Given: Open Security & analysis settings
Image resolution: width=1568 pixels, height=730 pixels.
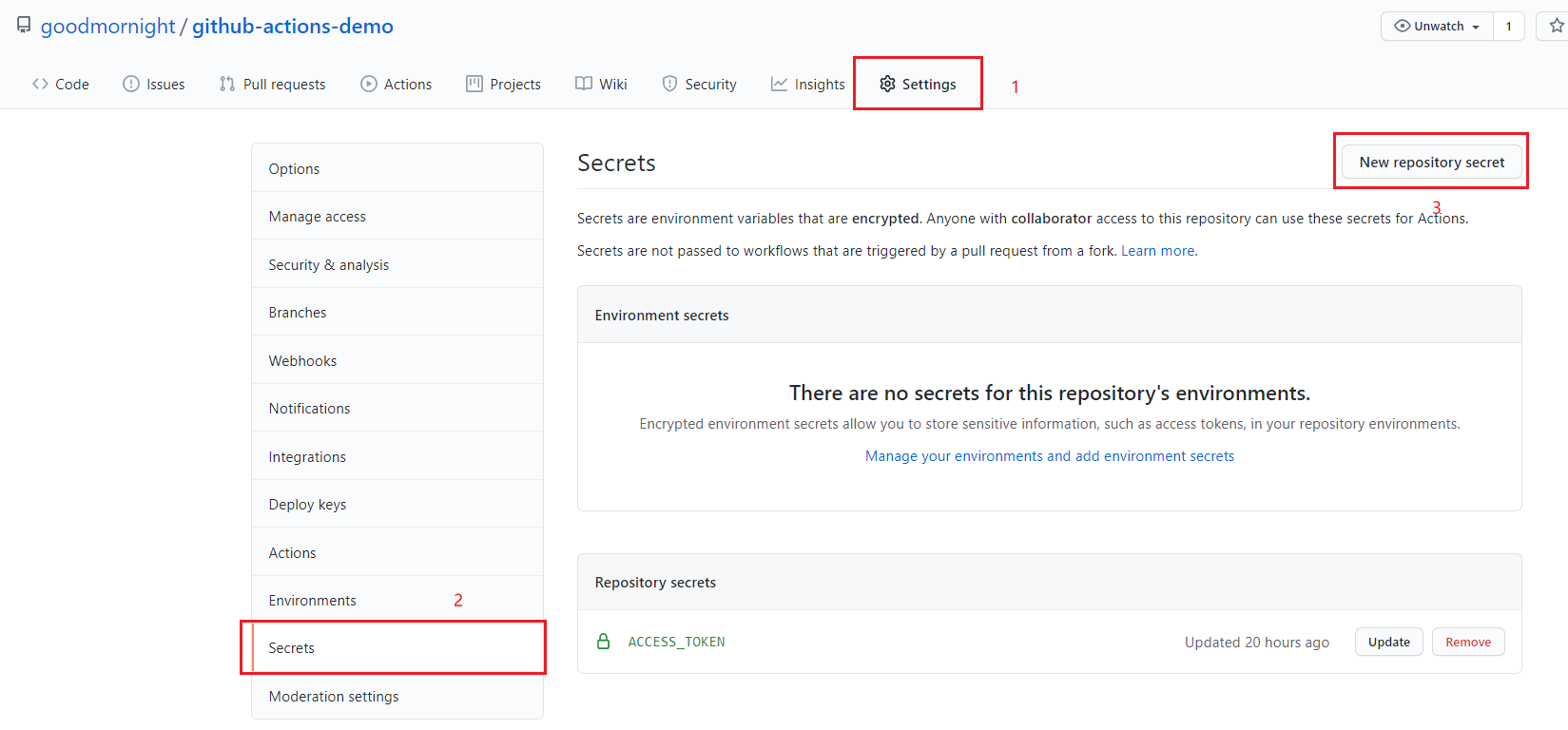Looking at the screenshot, I should [397, 264].
